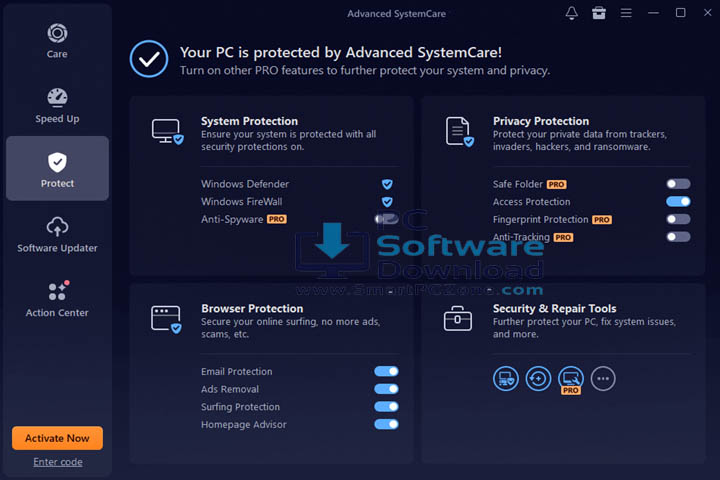Open the Speed Up section
Image resolution: width=720 pixels, height=480 pixels.
57,106
